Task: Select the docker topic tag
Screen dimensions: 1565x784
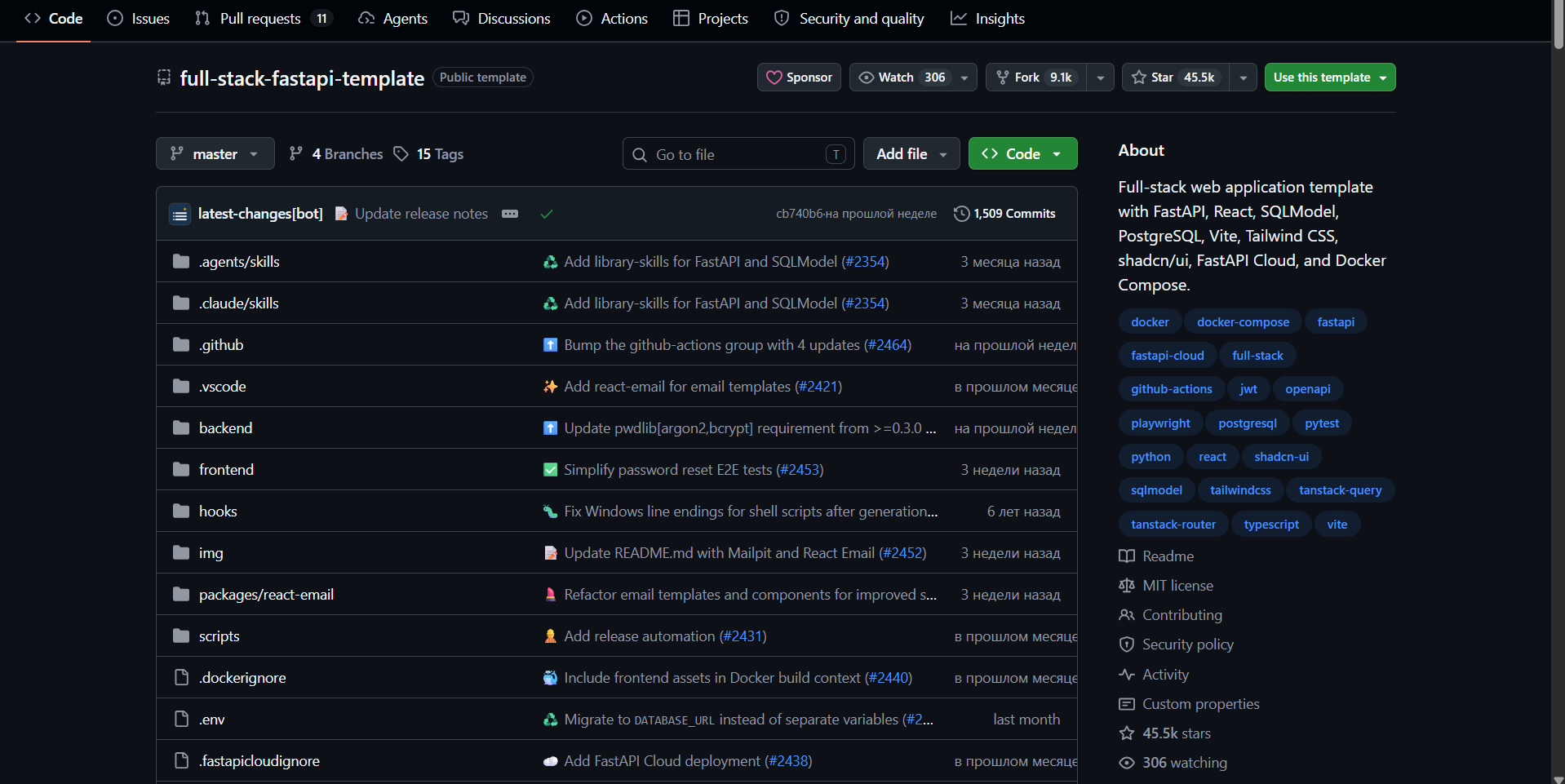Action: [x=1150, y=322]
